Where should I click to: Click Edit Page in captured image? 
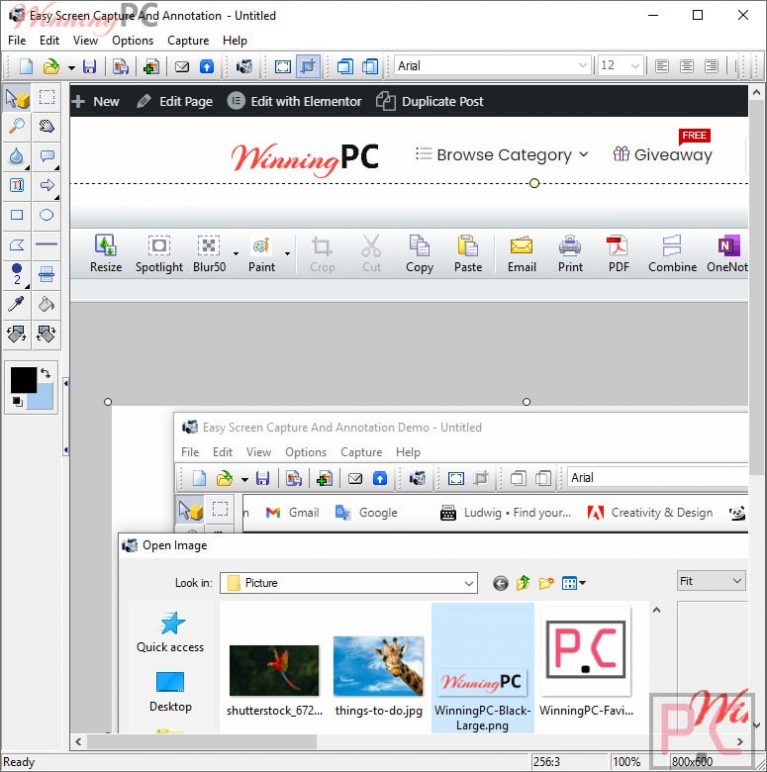[x=175, y=101]
